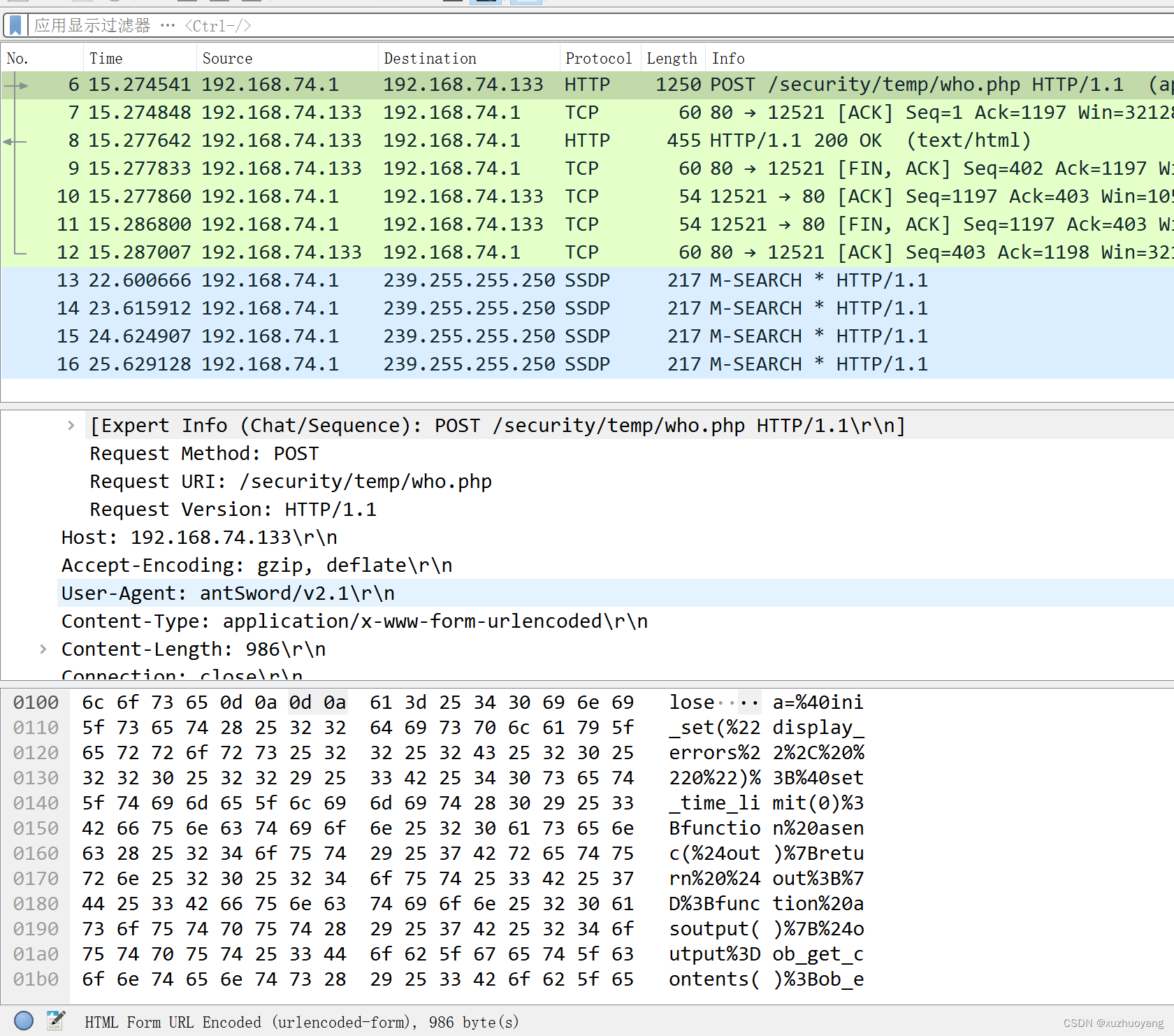Viewport: 1174px width, 1036px height.
Task: Select packet 14 SSDP at 23.615912
Action: (587, 308)
